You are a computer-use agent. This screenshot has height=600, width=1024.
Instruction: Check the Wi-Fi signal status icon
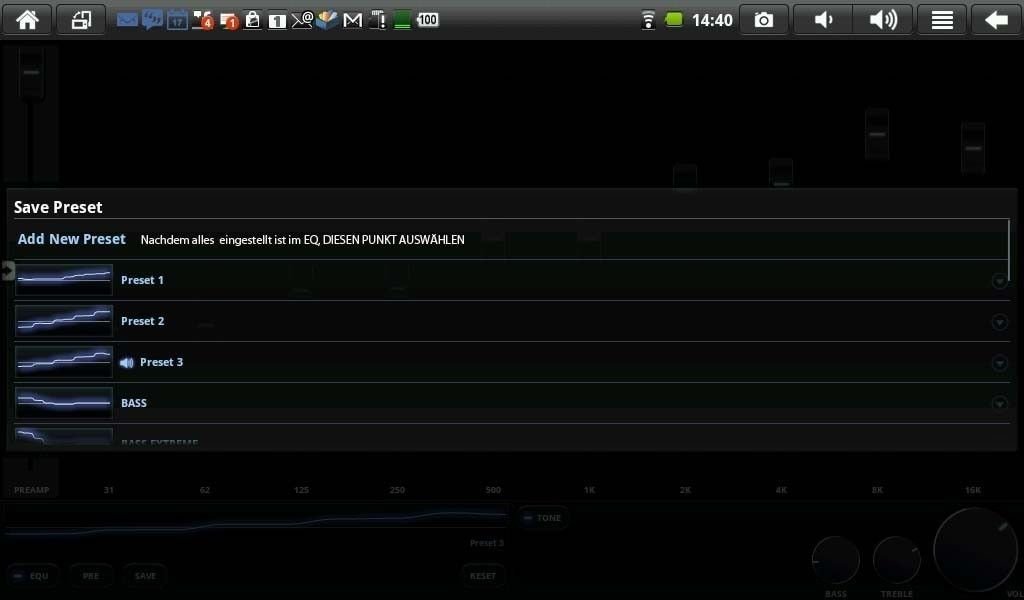click(x=648, y=20)
